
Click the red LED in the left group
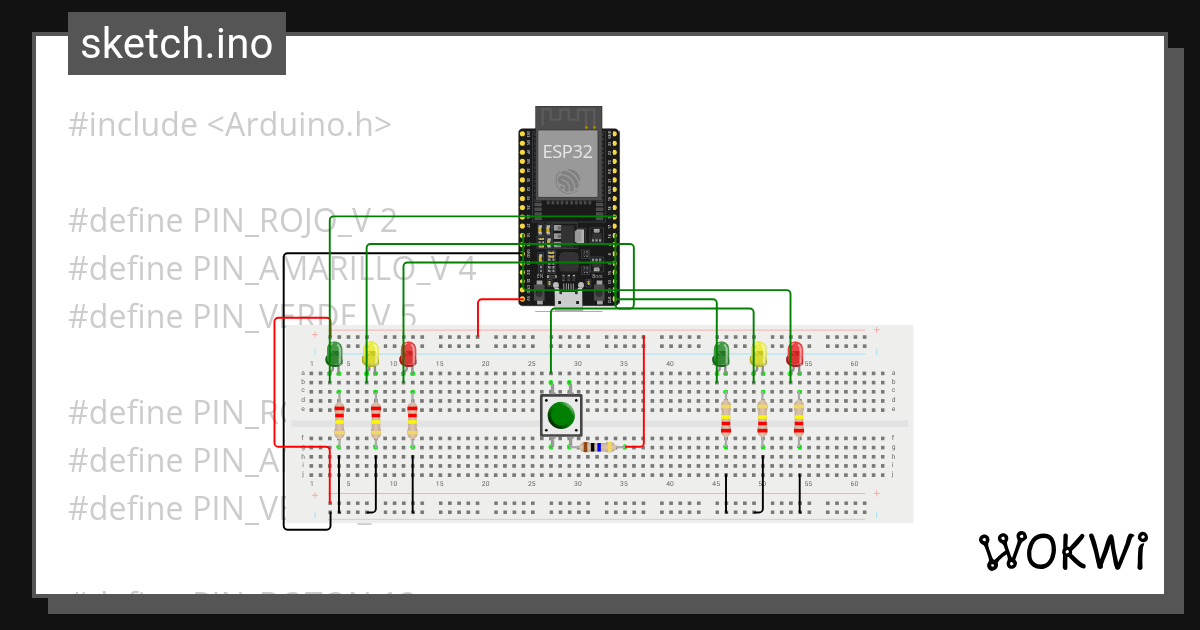(408, 352)
